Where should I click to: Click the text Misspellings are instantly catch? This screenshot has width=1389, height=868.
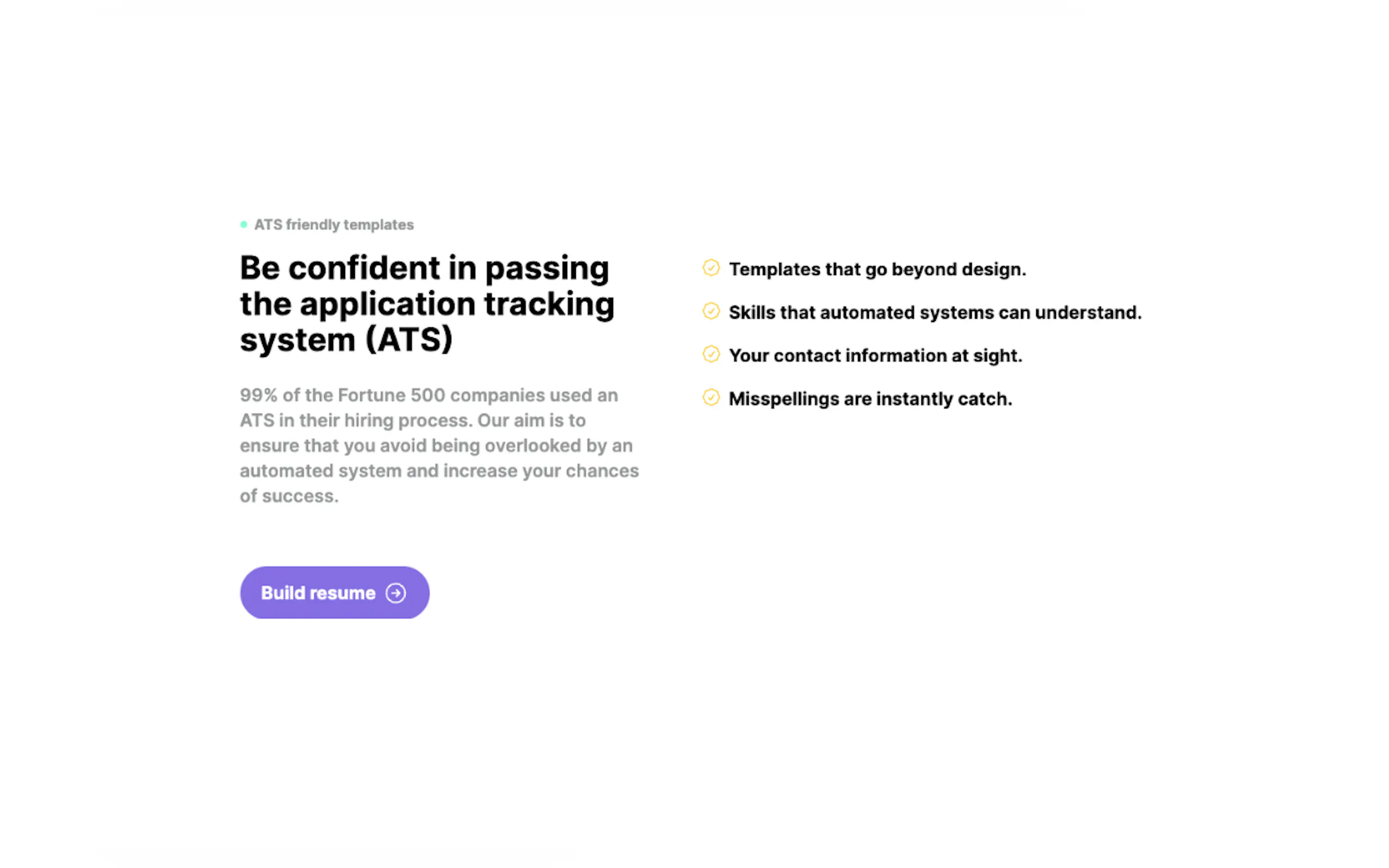tap(871, 399)
